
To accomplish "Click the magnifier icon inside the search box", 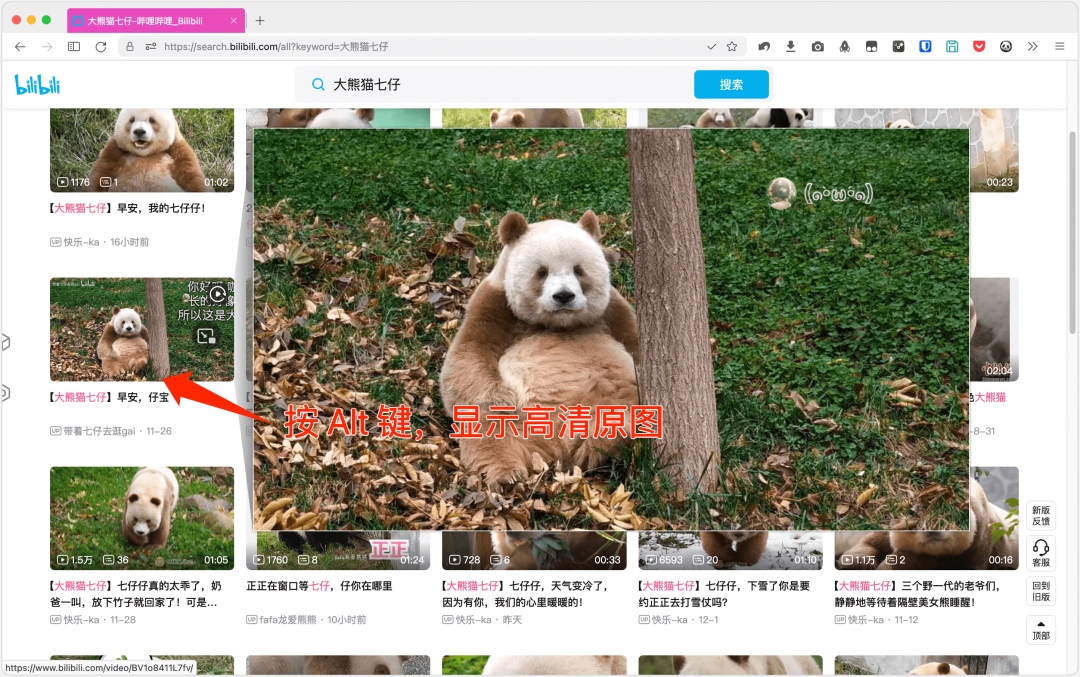I will pos(317,84).
